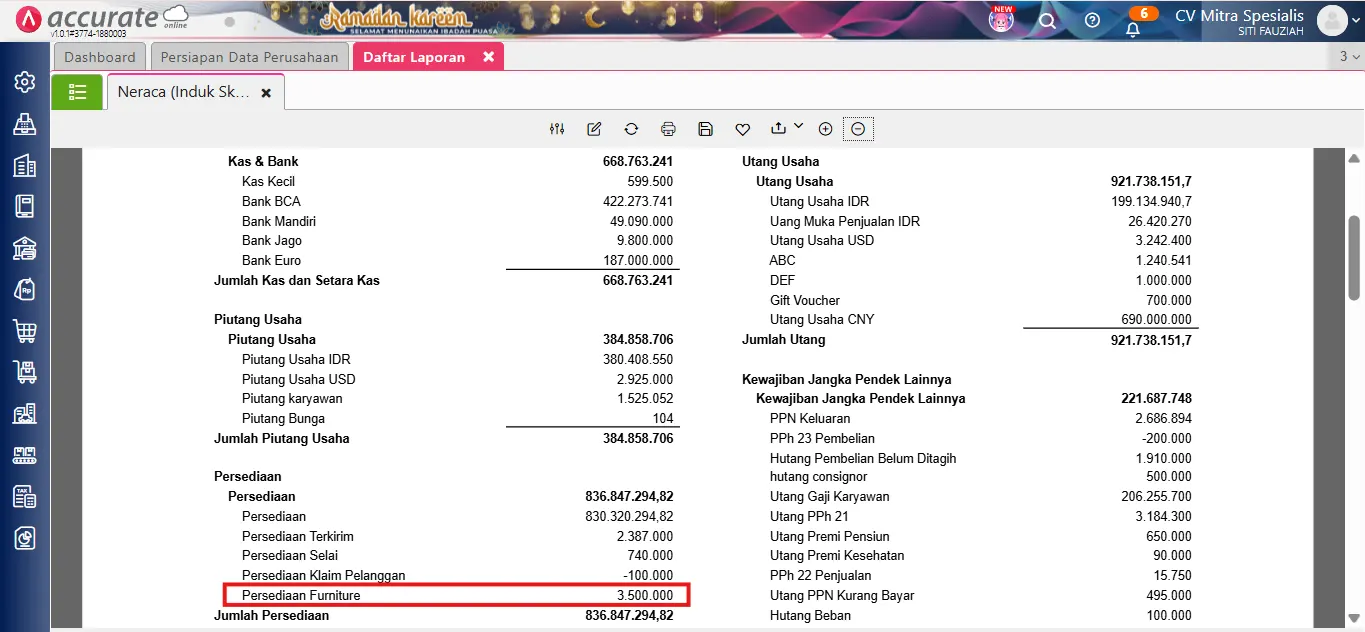1365x632 pixels.
Task: Mark report as favorite with heart icon
Action: point(742,129)
